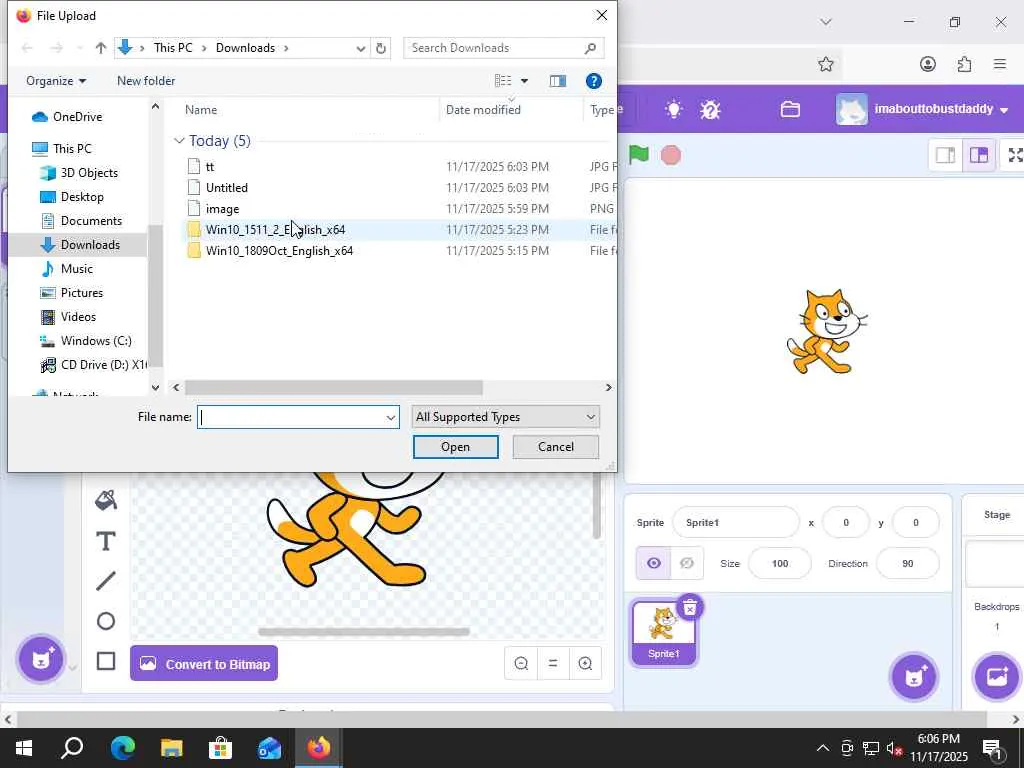Select Windows (C:) drive
The height and width of the screenshot is (768, 1024).
click(96, 341)
